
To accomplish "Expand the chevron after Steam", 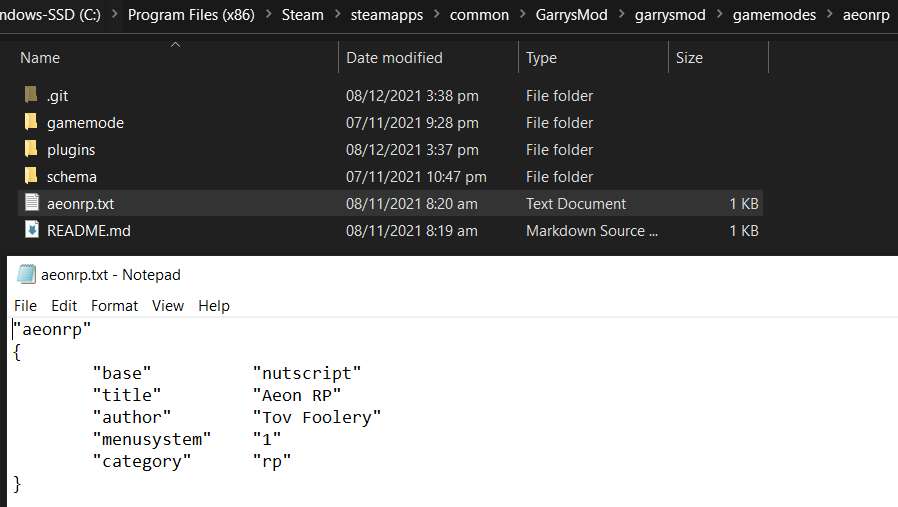I will [337, 14].
